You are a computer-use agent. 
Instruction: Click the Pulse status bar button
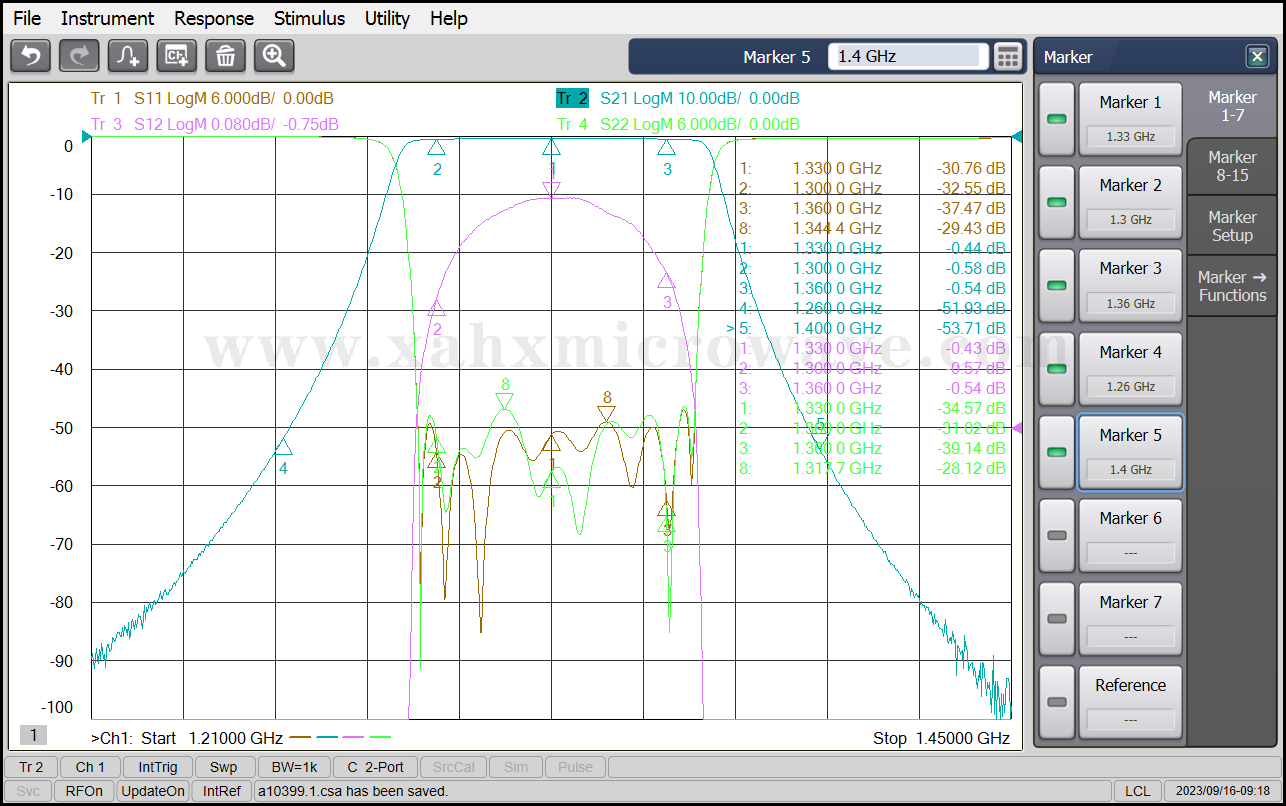(575, 767)
